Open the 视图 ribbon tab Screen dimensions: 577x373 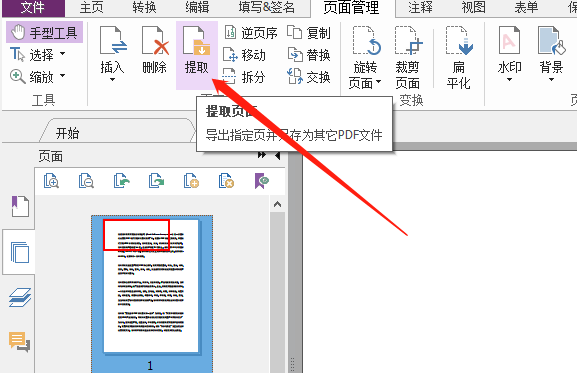(x=474, y=7)
